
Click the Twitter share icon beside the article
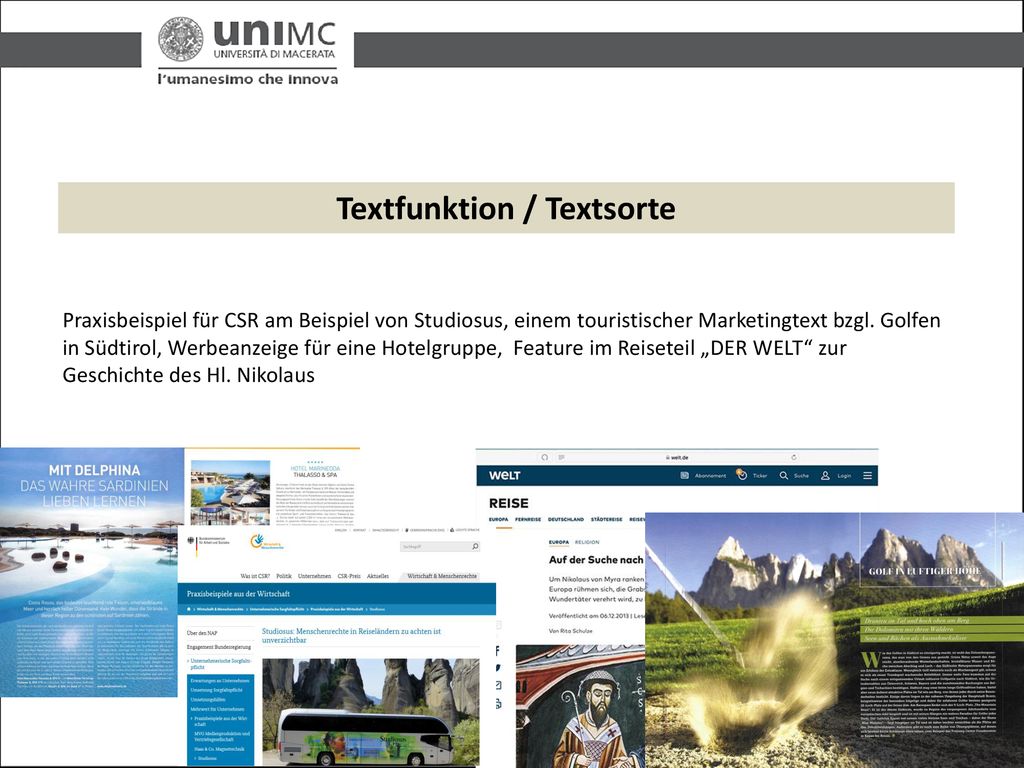498,668
